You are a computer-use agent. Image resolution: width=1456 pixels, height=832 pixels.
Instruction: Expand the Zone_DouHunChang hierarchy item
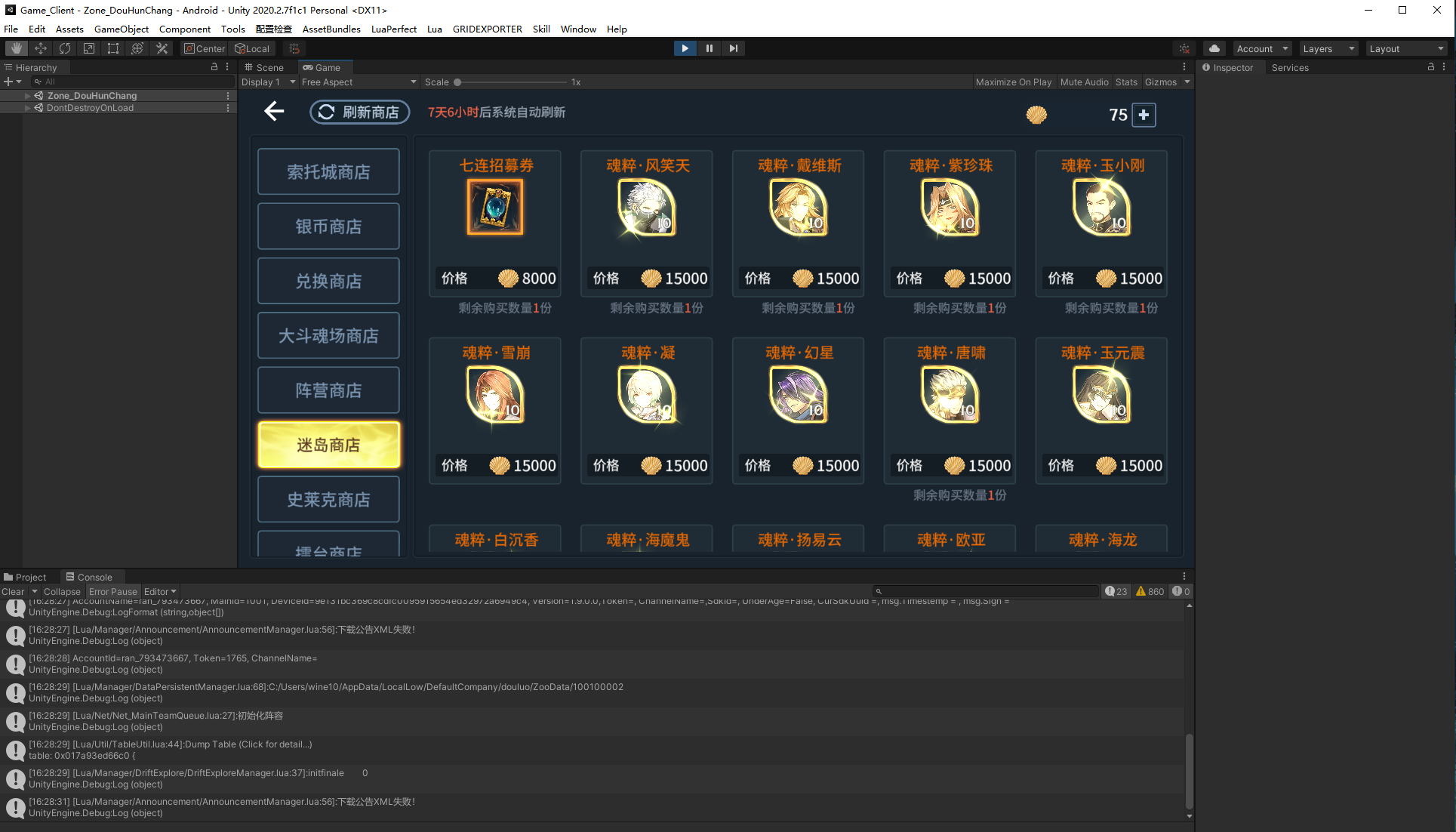[x=28, y=96]
